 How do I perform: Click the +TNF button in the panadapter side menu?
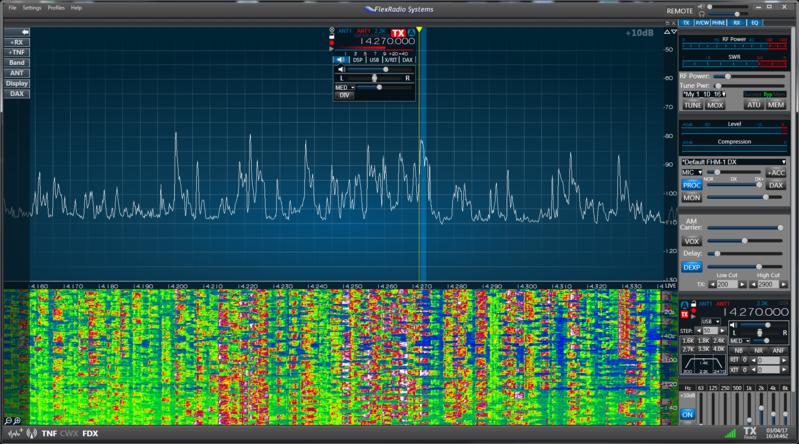coord(17,53)
